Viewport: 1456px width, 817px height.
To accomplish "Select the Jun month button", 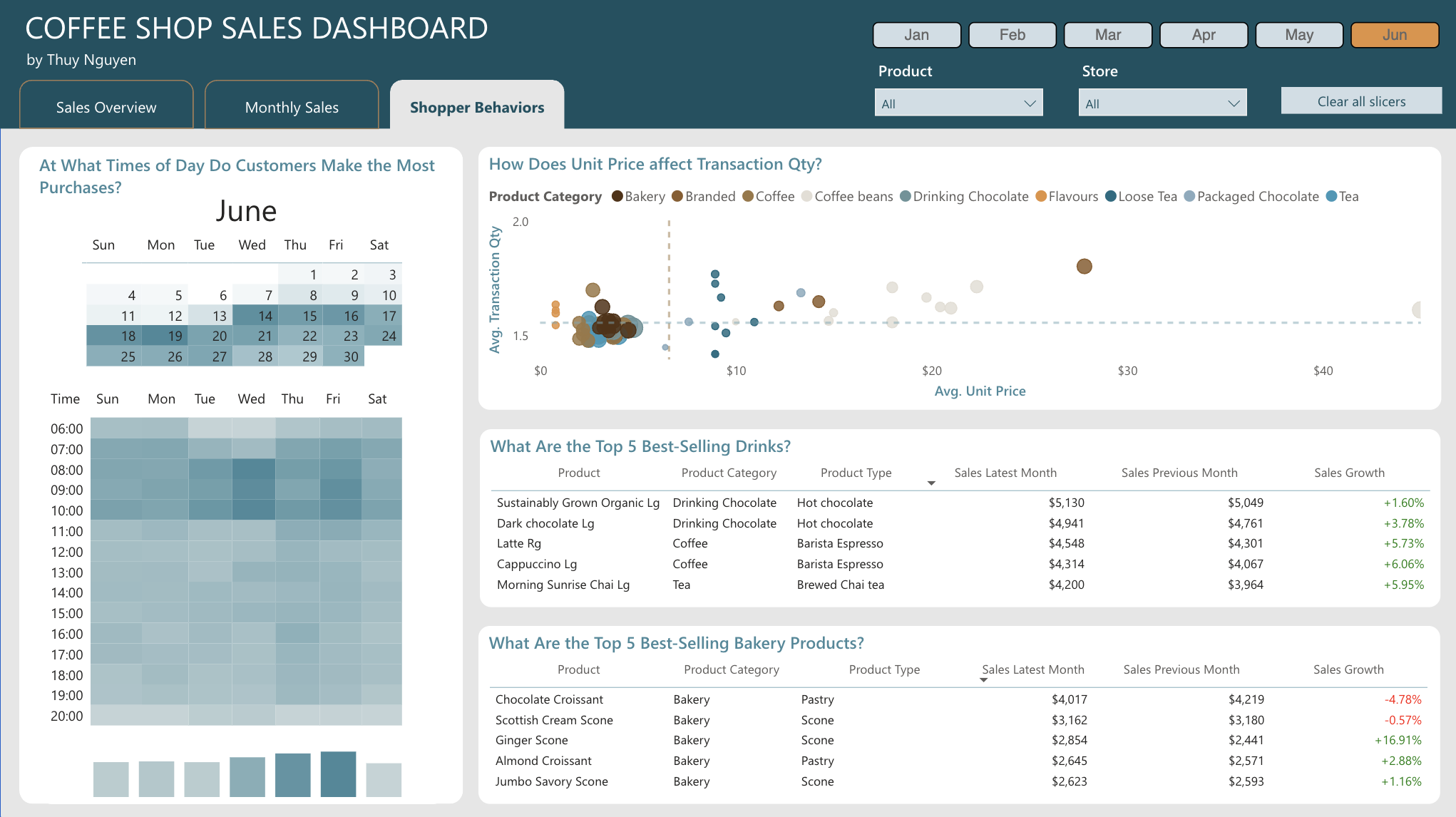I will click(x=1393, y=34).
